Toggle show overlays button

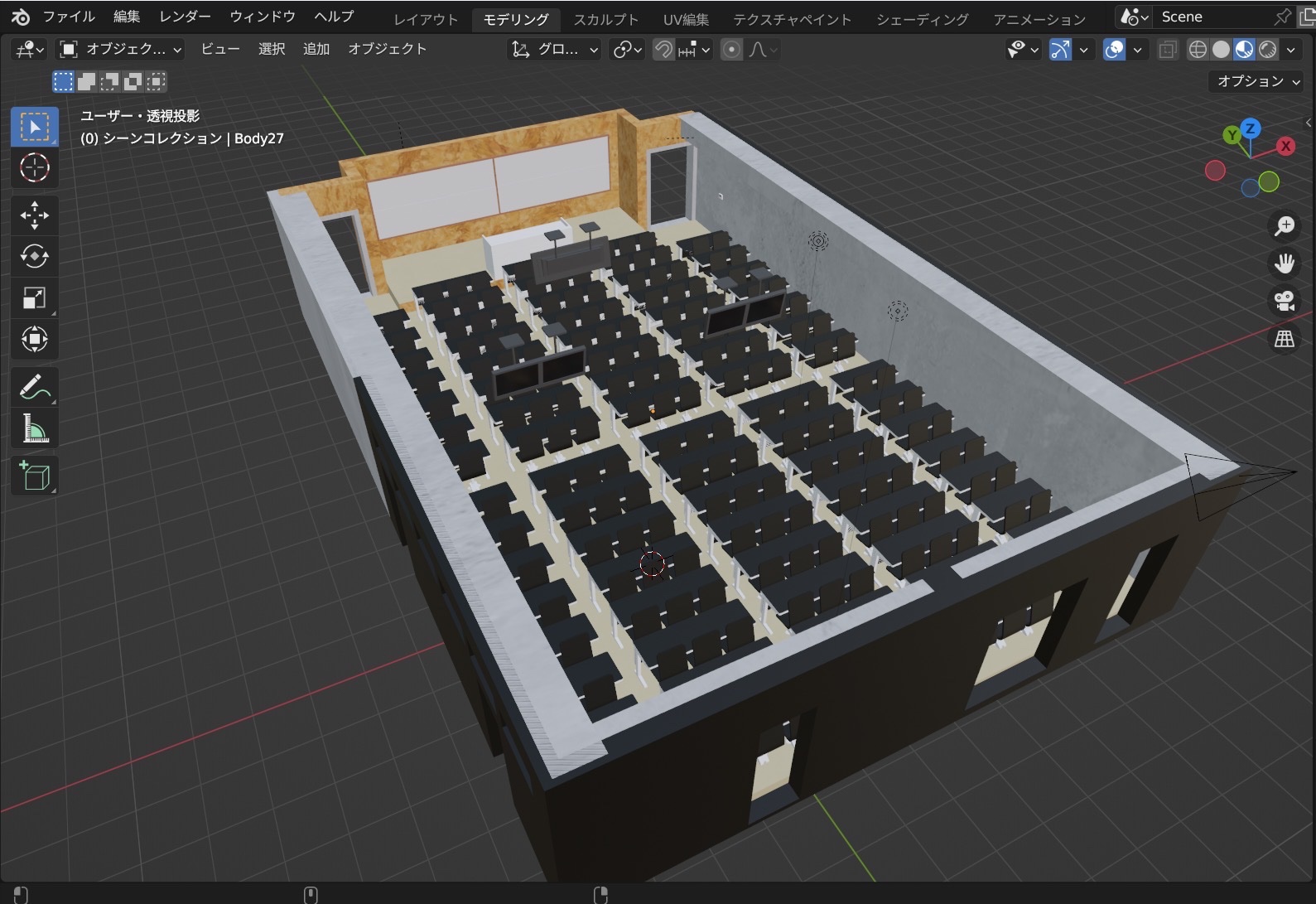click(x=1115, y=50)
